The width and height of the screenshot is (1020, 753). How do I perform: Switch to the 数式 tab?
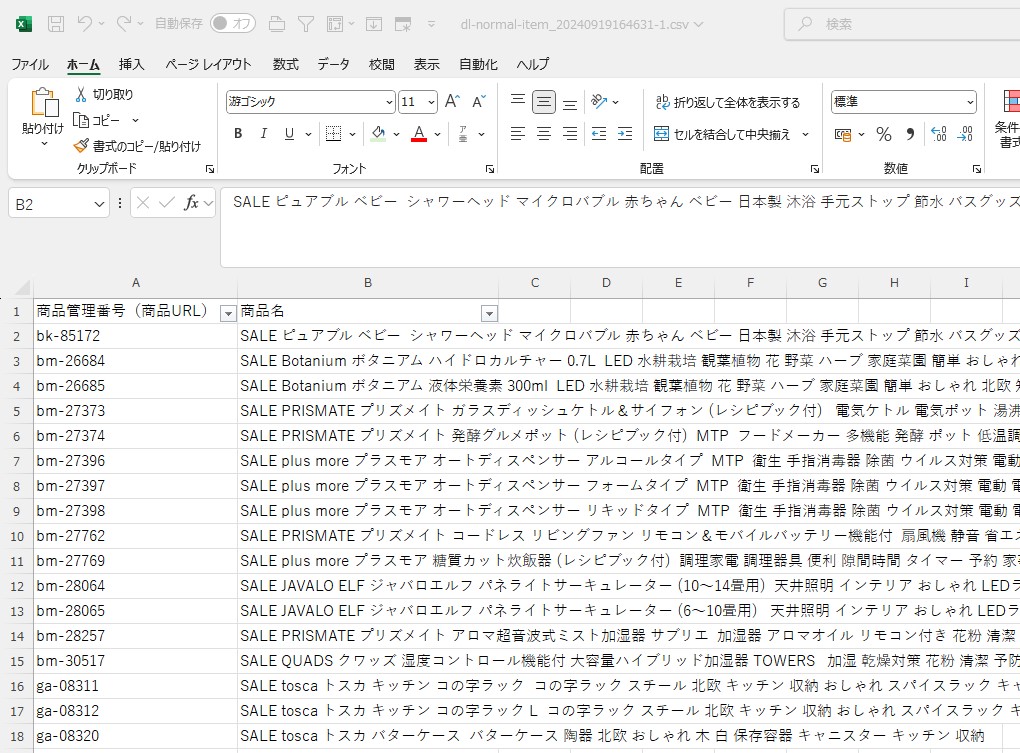click(286, 64)
